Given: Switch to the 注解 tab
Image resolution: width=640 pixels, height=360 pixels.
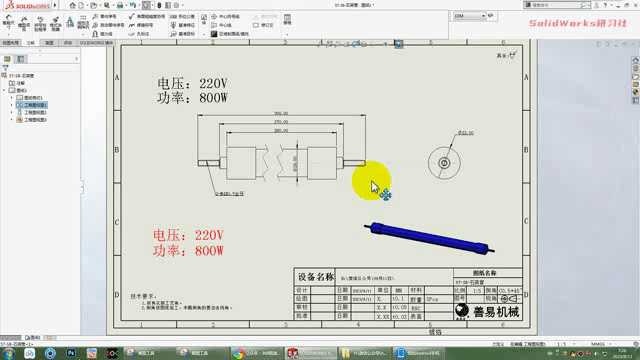Looking at the screenshot, I should [31, 43].
